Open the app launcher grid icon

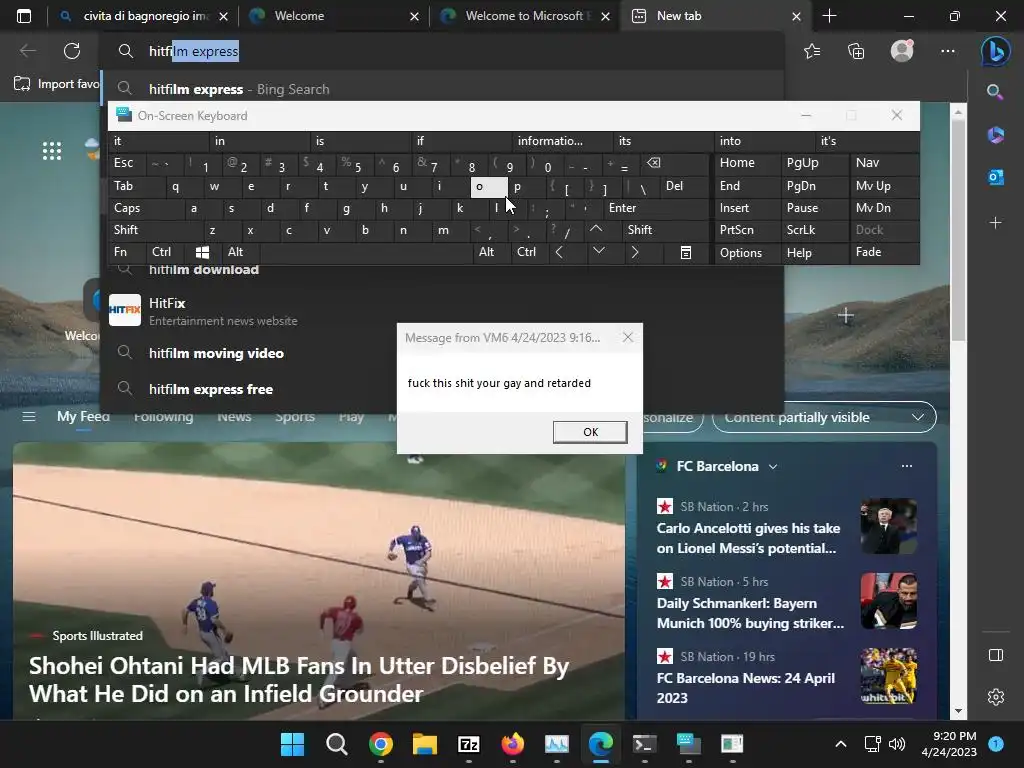[52, 151]
